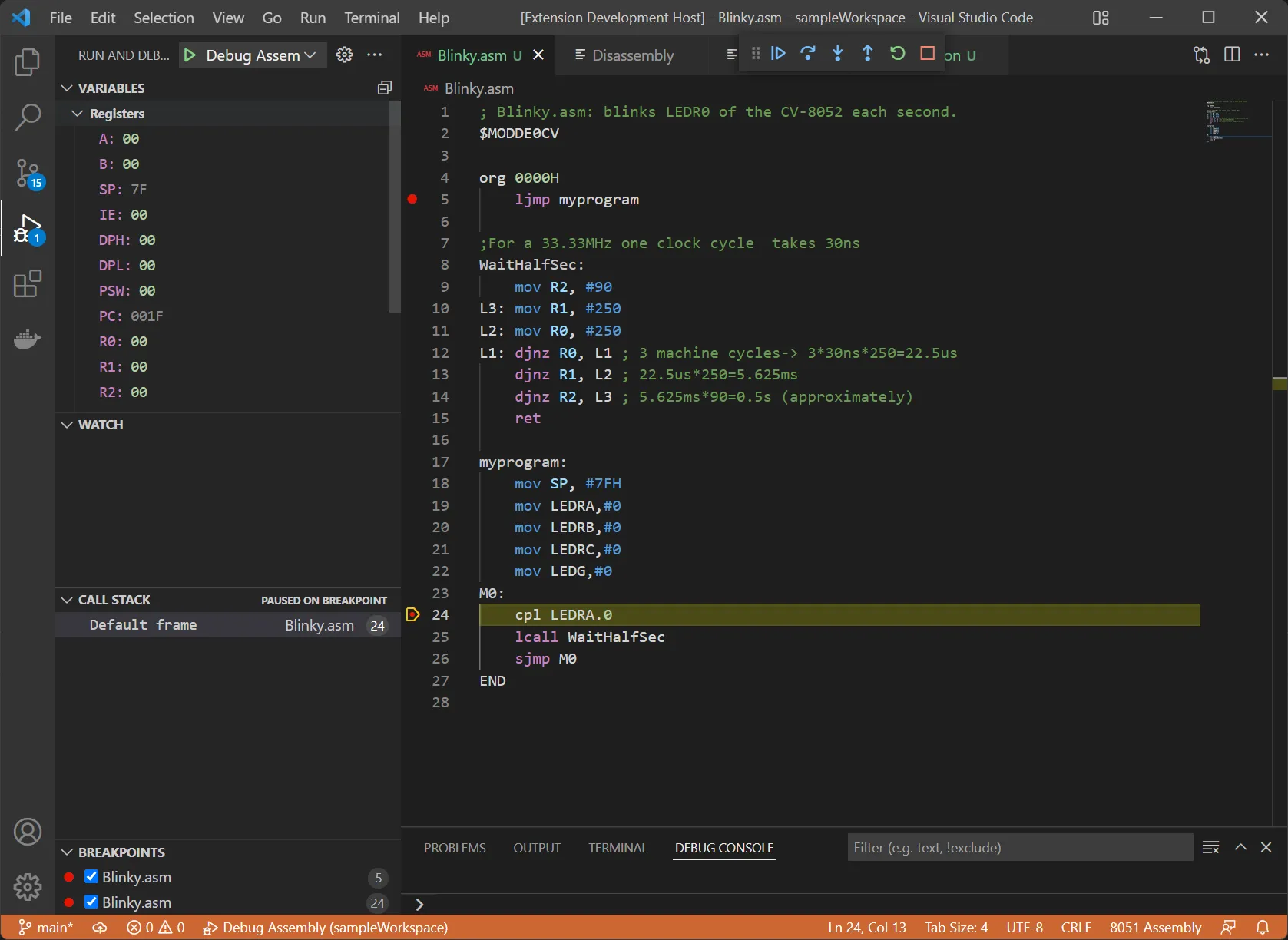Open the feedback icon in status bar
1288x940 pixels.
(1229, 928)
